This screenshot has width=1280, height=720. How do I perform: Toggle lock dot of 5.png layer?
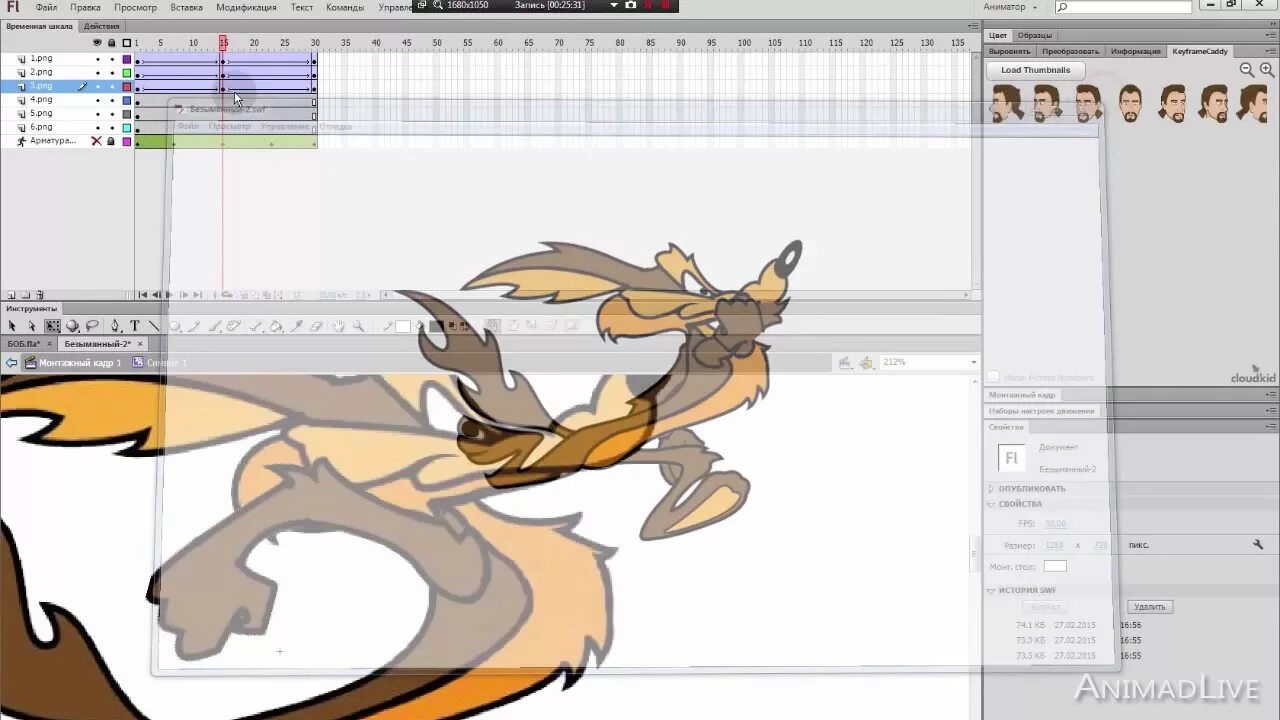112,114
